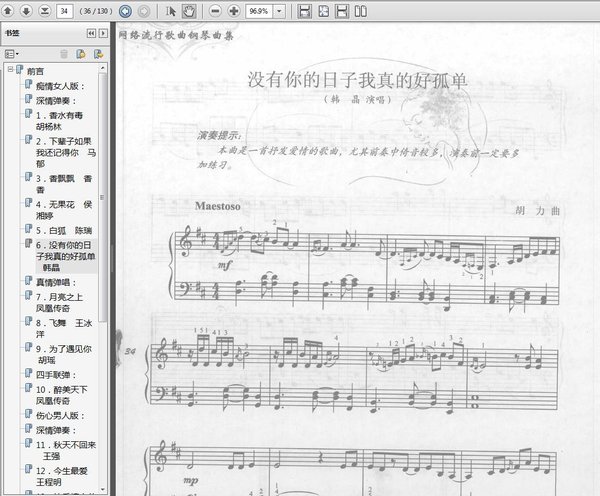The image size is (600, 496).
Task: Click the page count label (36 / 130)
Action: pyautogui.click(x=96, y=11)
